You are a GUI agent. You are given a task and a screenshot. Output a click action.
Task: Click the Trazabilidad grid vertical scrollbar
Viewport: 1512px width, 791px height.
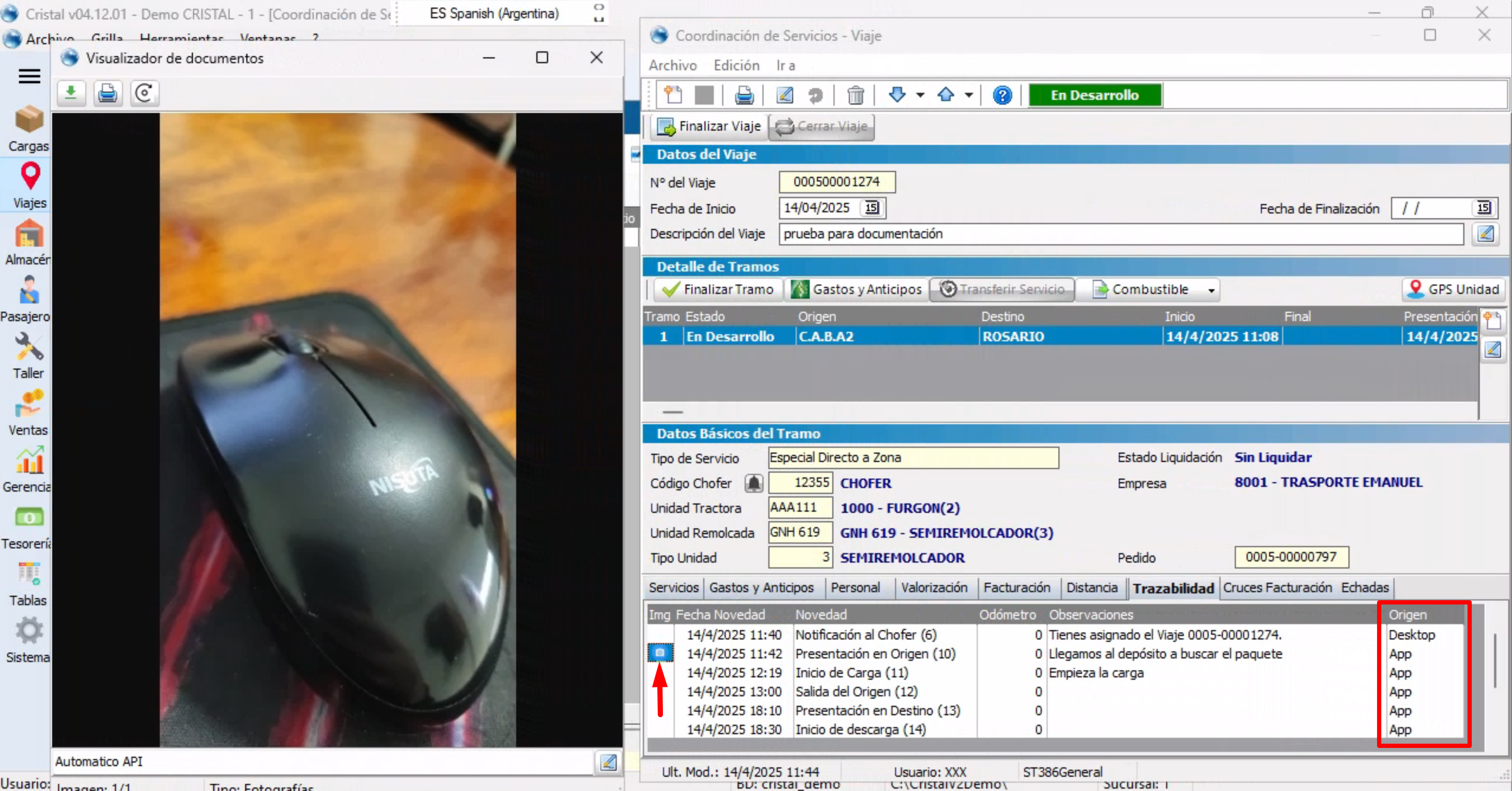[x=1494, y=660]
